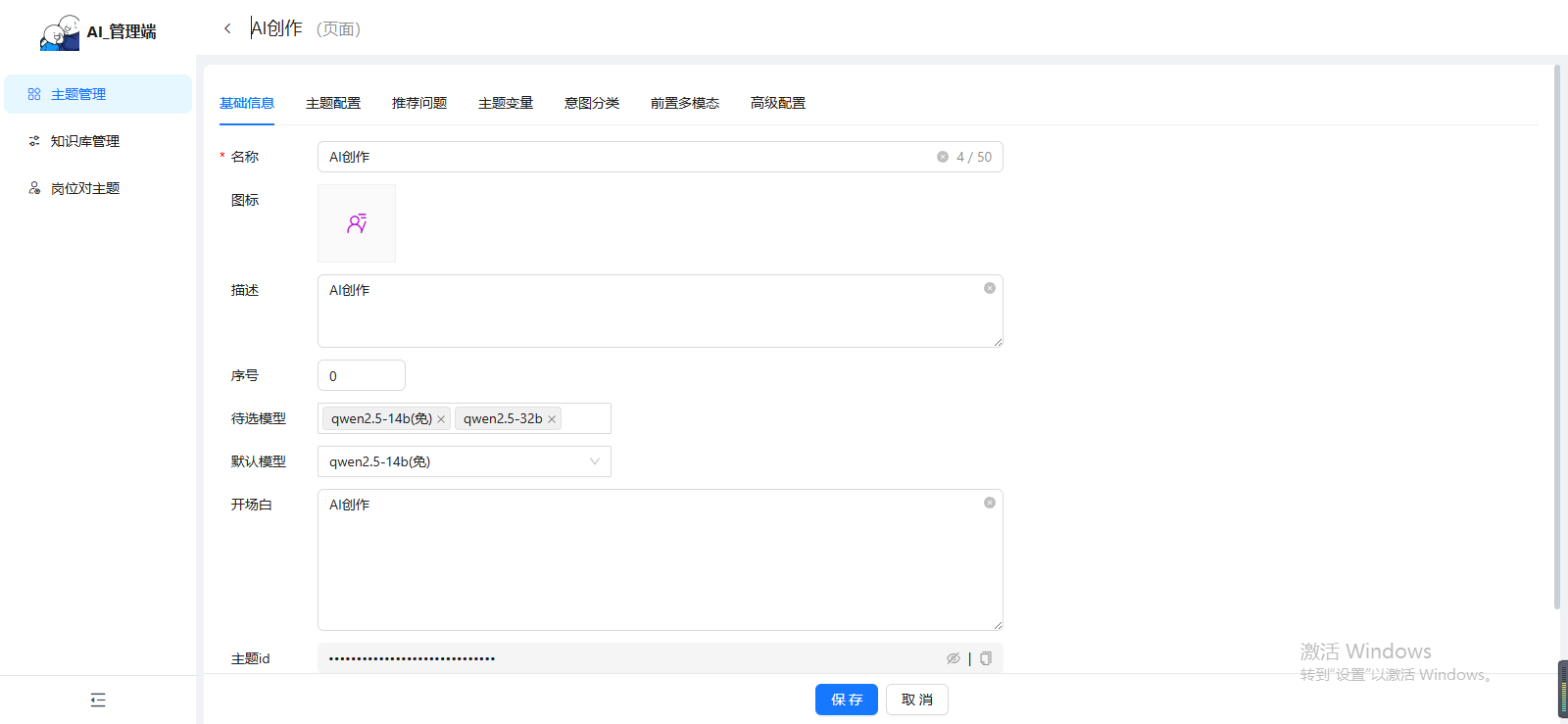Open the 待选模型 multi-select box
The image size is (1568, 724).
(585, 418)
